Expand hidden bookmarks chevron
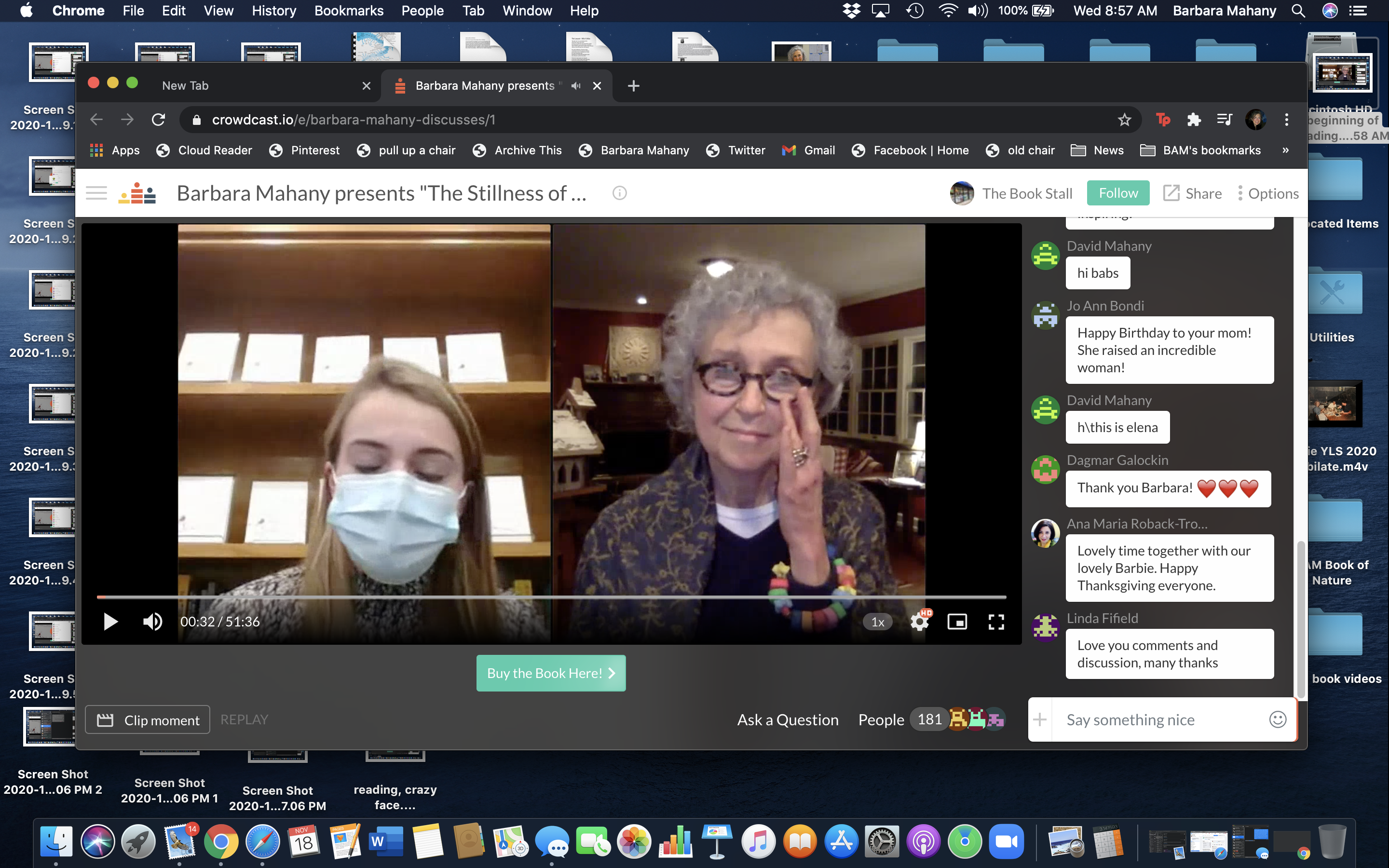The width and height of the screenshot is (1389, 868). click(1285, 150)
